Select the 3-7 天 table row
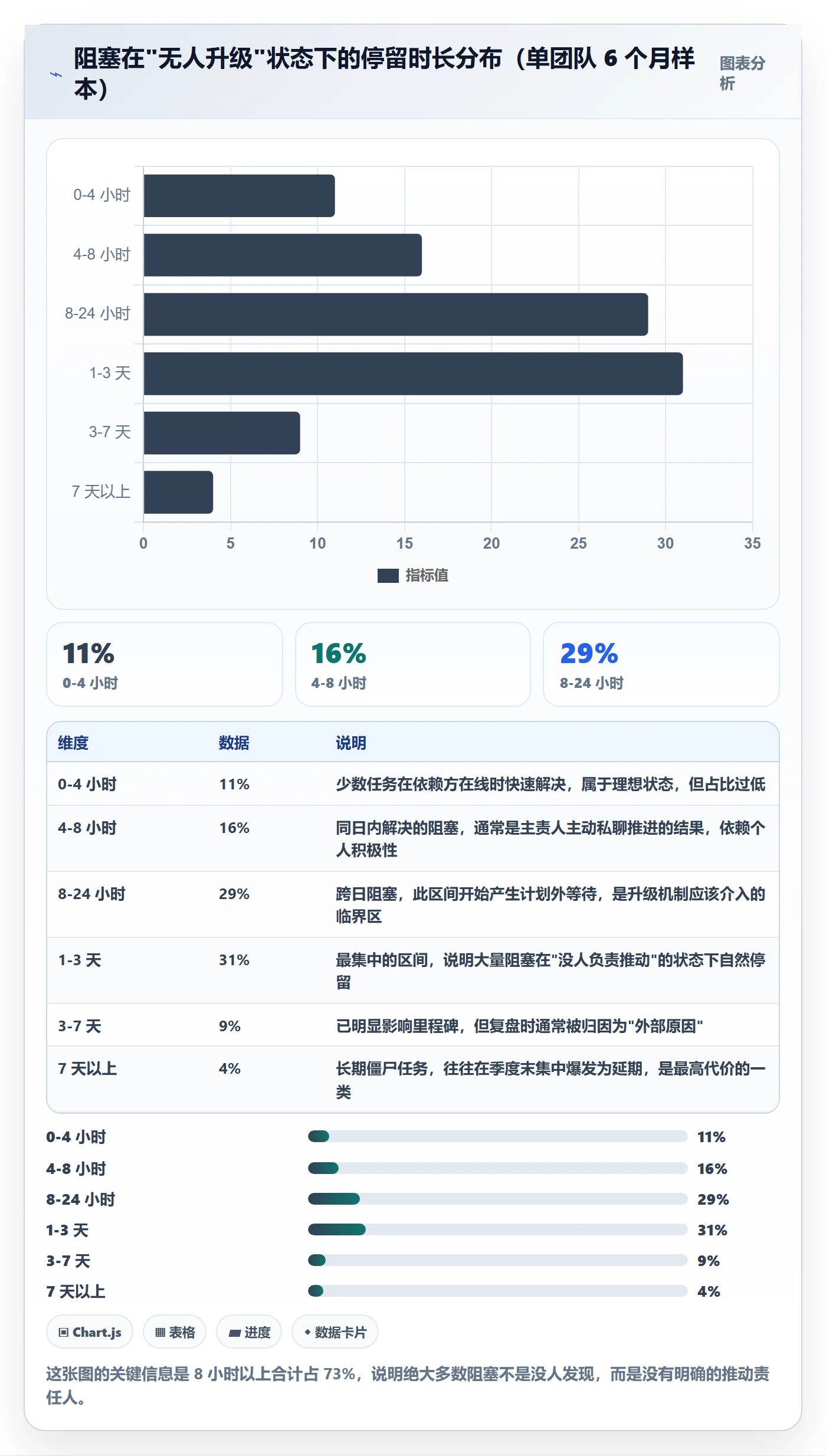This screenshot has width=826, height=1456. pyautogui.click(x=413, y=1025)
